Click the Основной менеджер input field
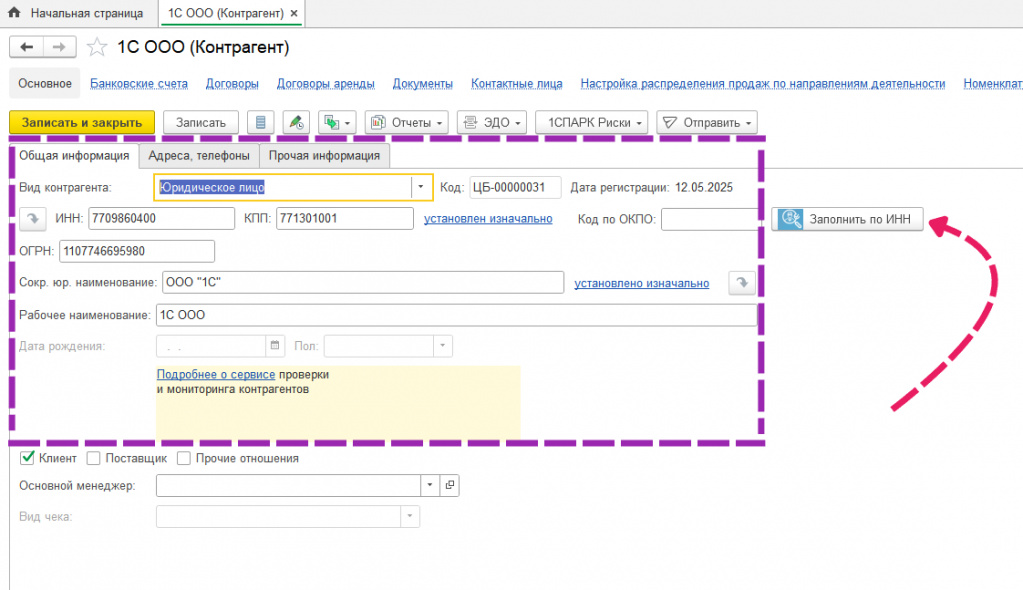The image size is (1023, 590). click(x=288, y=485)
